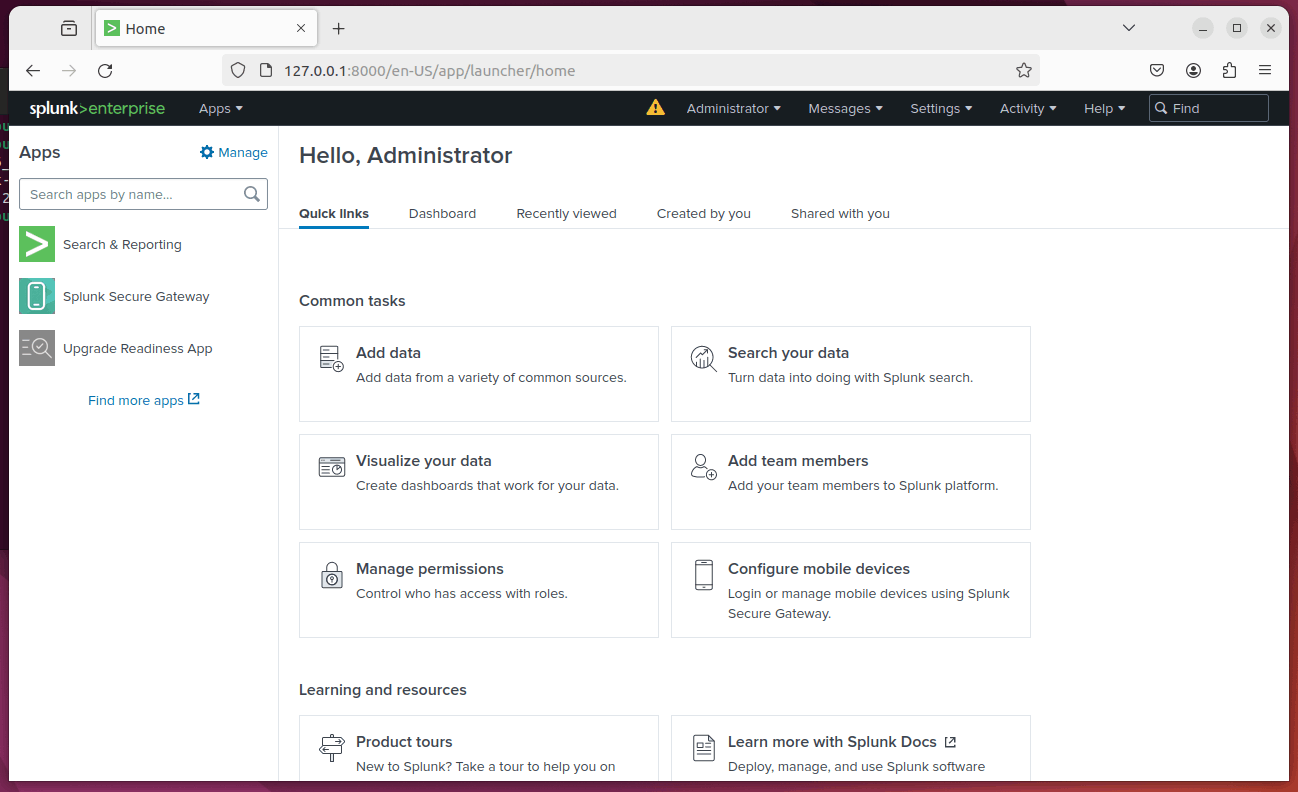Viewport: 1298px width, 792px height.
Task: Switch to the Shared with you tab
Action: [x=840, y=213]
